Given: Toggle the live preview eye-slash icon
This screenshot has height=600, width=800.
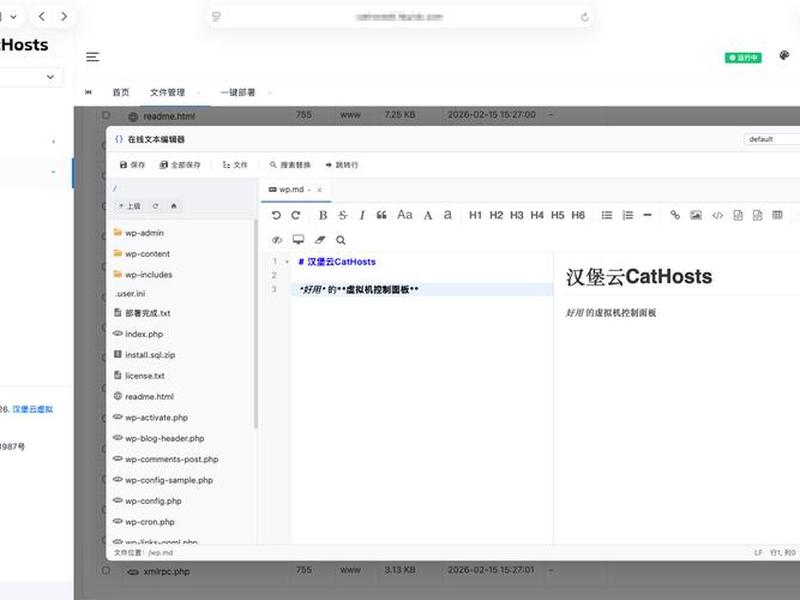Looking at the screenshot, I should 277,240.
